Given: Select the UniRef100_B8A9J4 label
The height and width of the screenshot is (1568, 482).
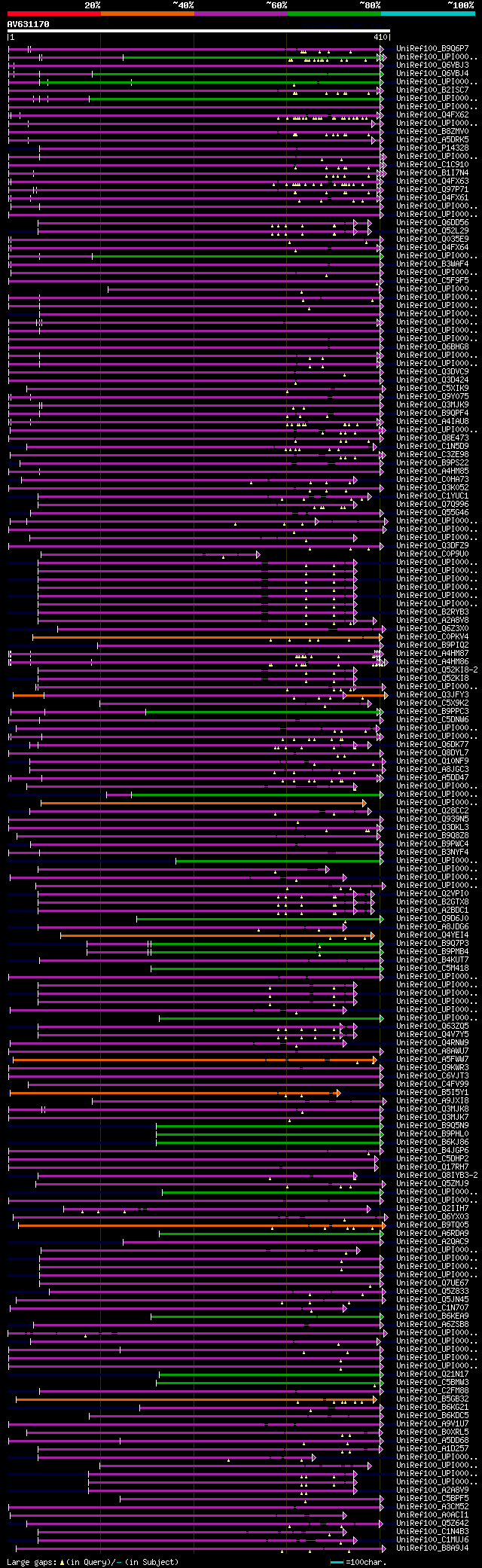Looking at the screenshot, I should 432,1548.
